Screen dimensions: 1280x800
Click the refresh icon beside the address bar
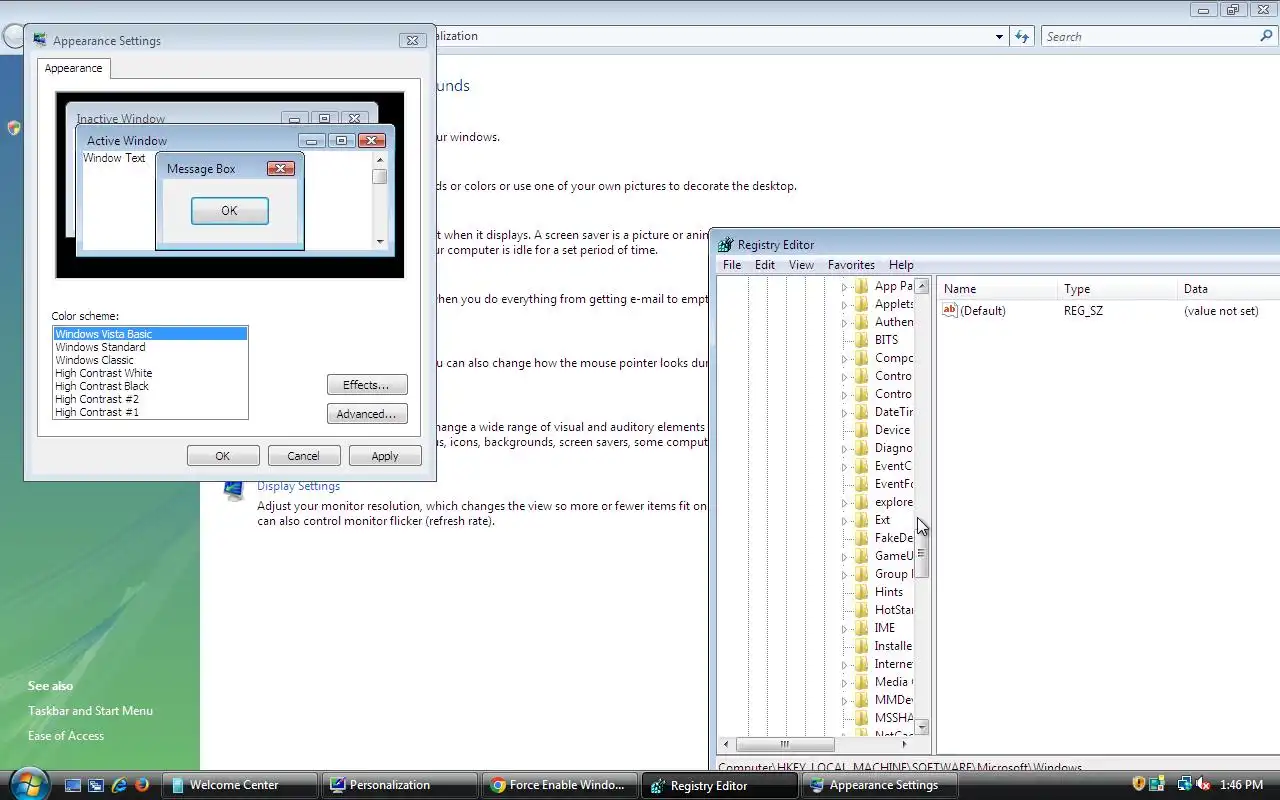[x=1021, y=36]
